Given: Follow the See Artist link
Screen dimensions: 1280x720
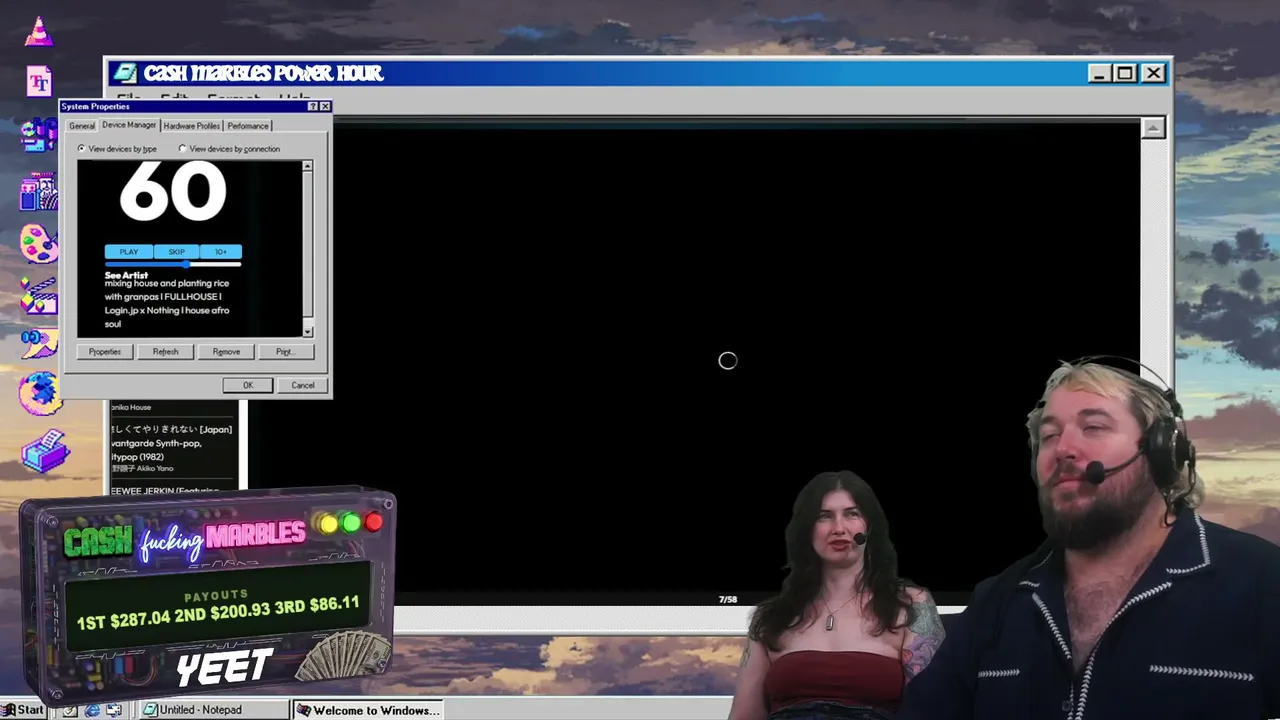Looking at the screenshot, I should pyautogui.click(x=126, y=275).
